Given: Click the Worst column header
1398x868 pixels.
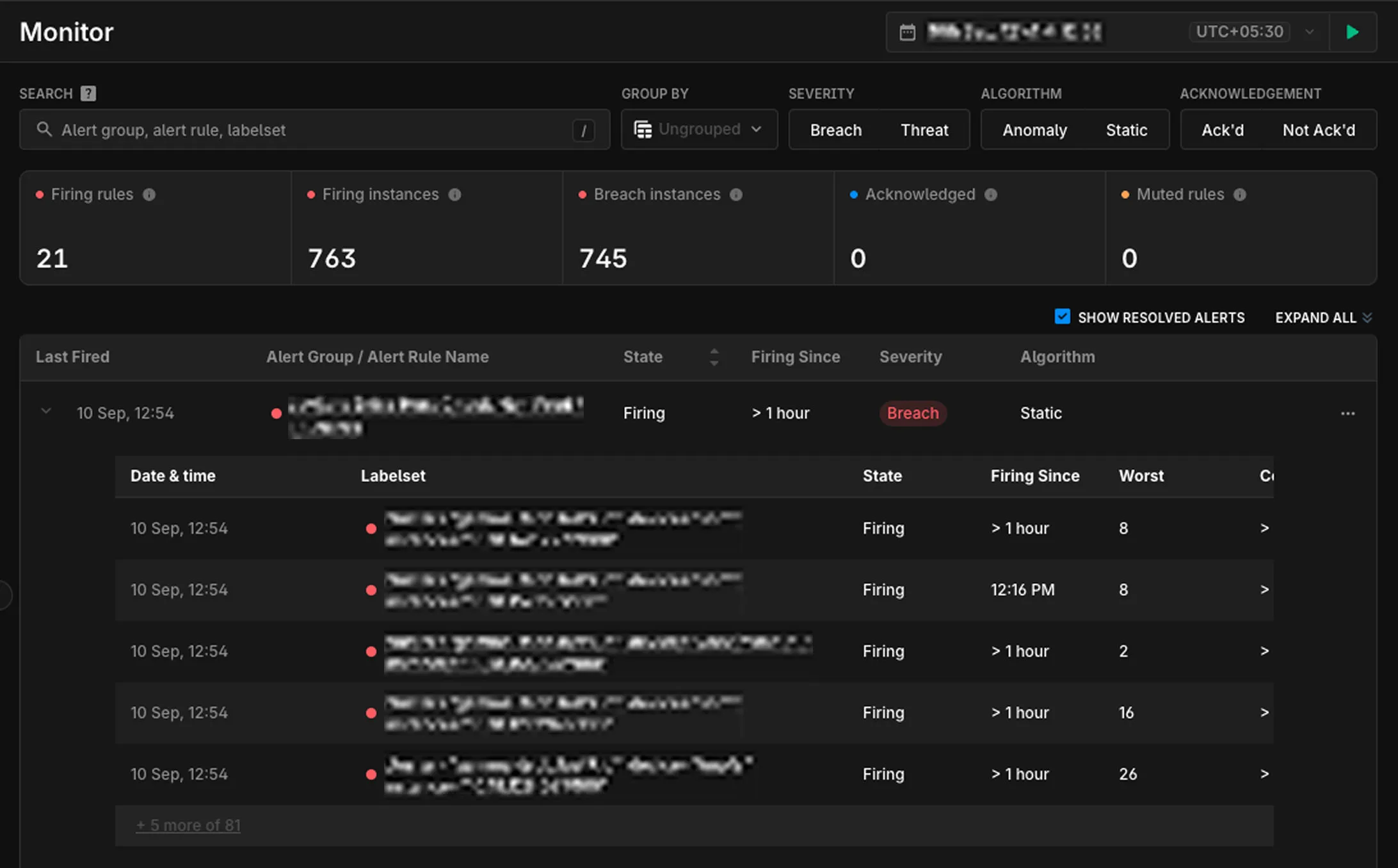Looking at the screenshot, I should pyautogui.click(x=1141, y=476).
